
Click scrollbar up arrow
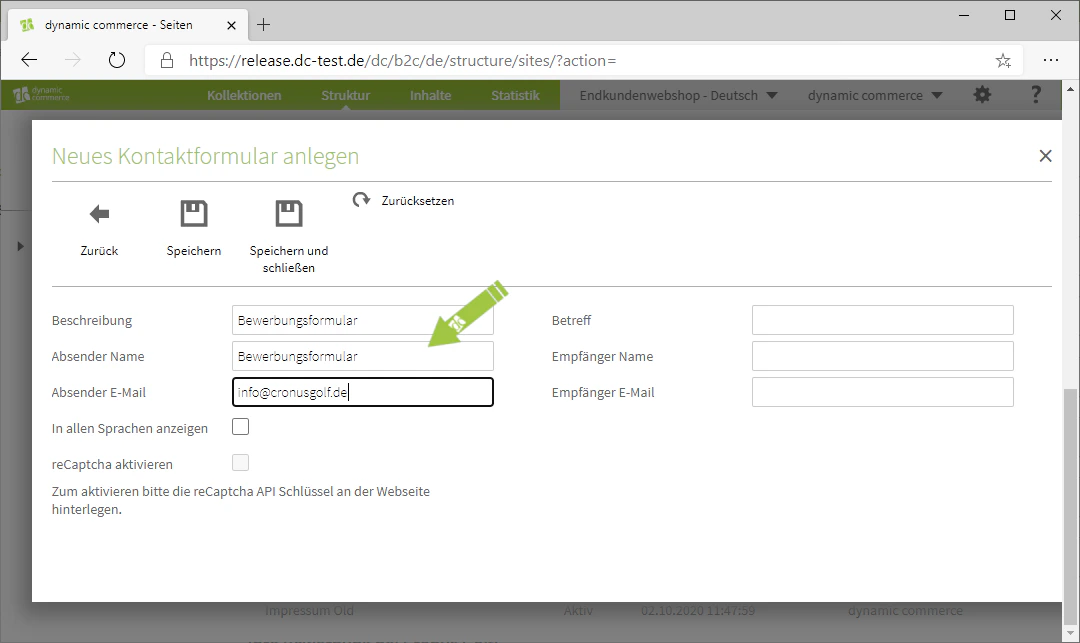pos(1070,89)
